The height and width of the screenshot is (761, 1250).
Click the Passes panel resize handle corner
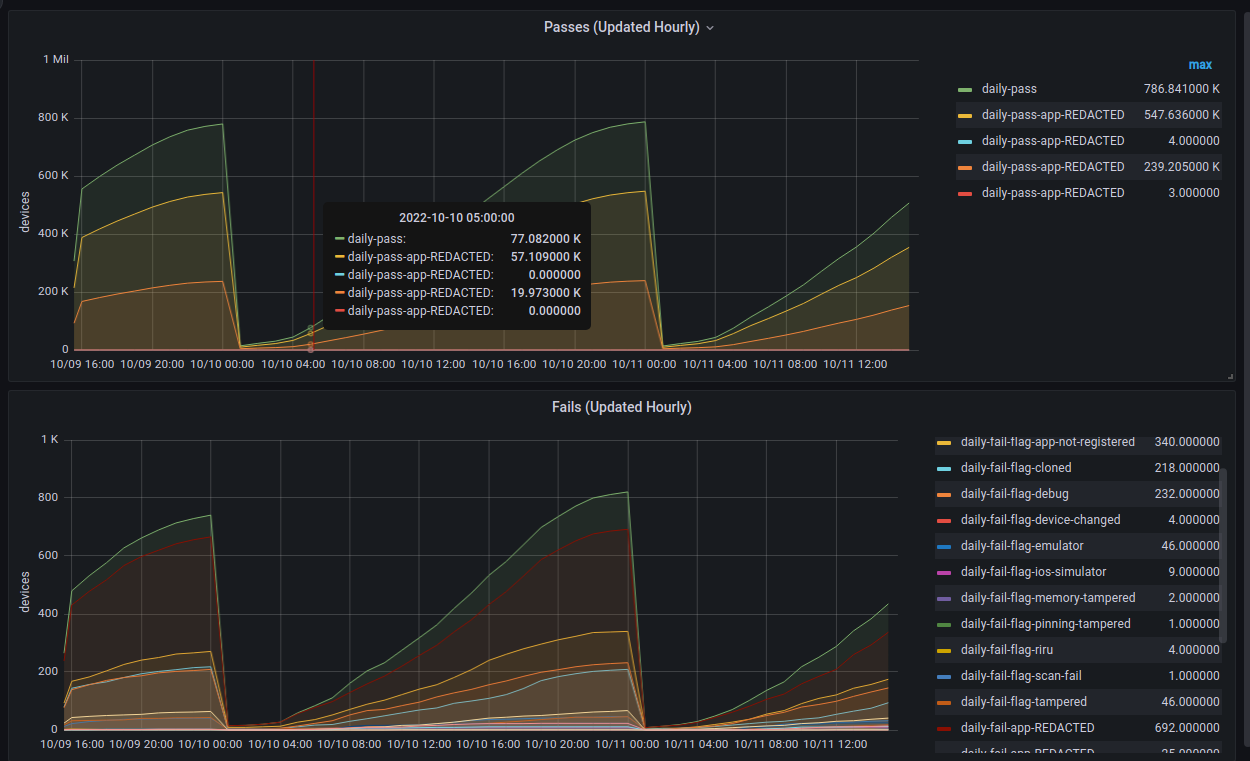(x=1230, y=376)
